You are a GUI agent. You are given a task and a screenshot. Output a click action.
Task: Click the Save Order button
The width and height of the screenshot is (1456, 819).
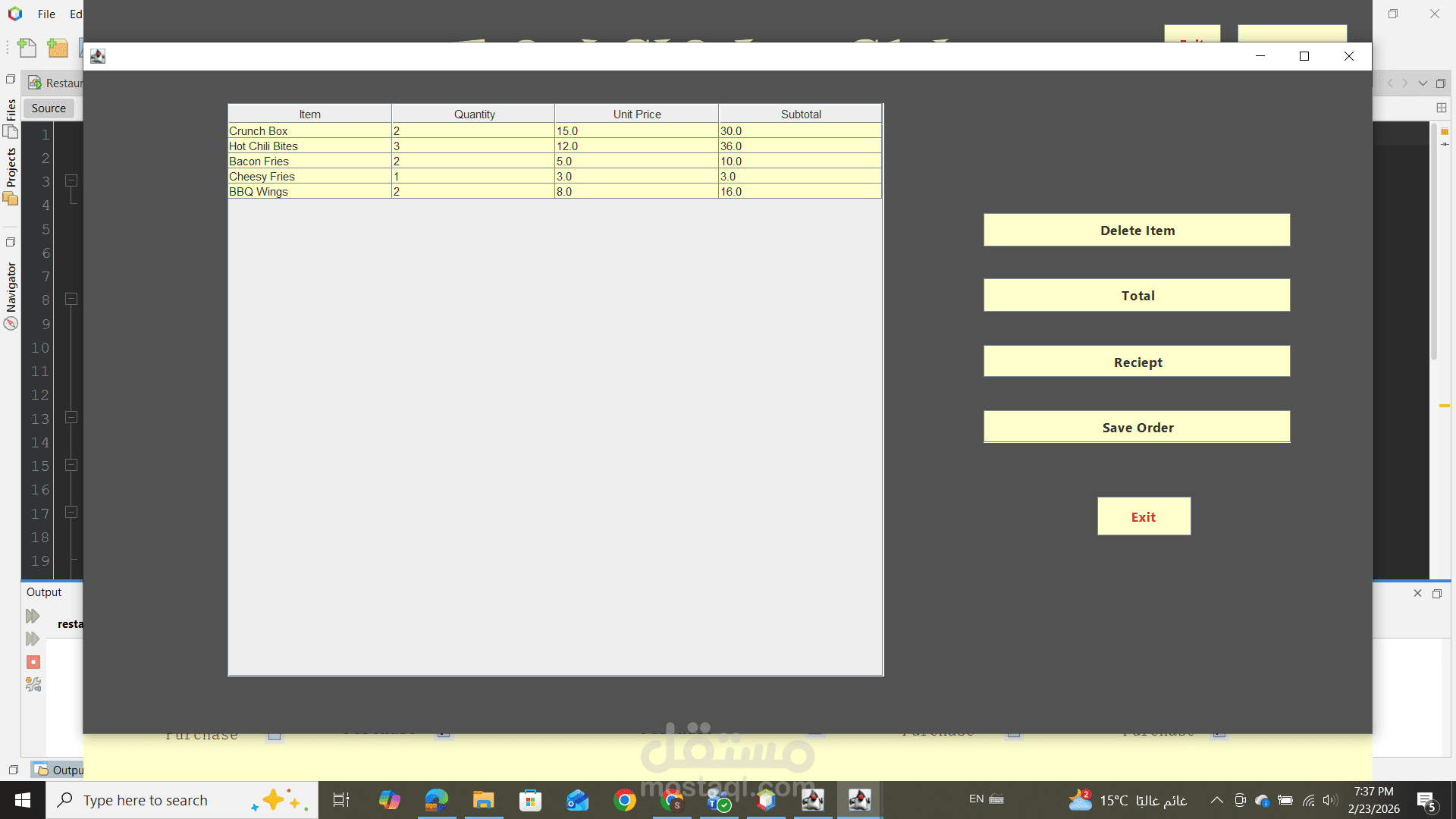pos(1136,427)
